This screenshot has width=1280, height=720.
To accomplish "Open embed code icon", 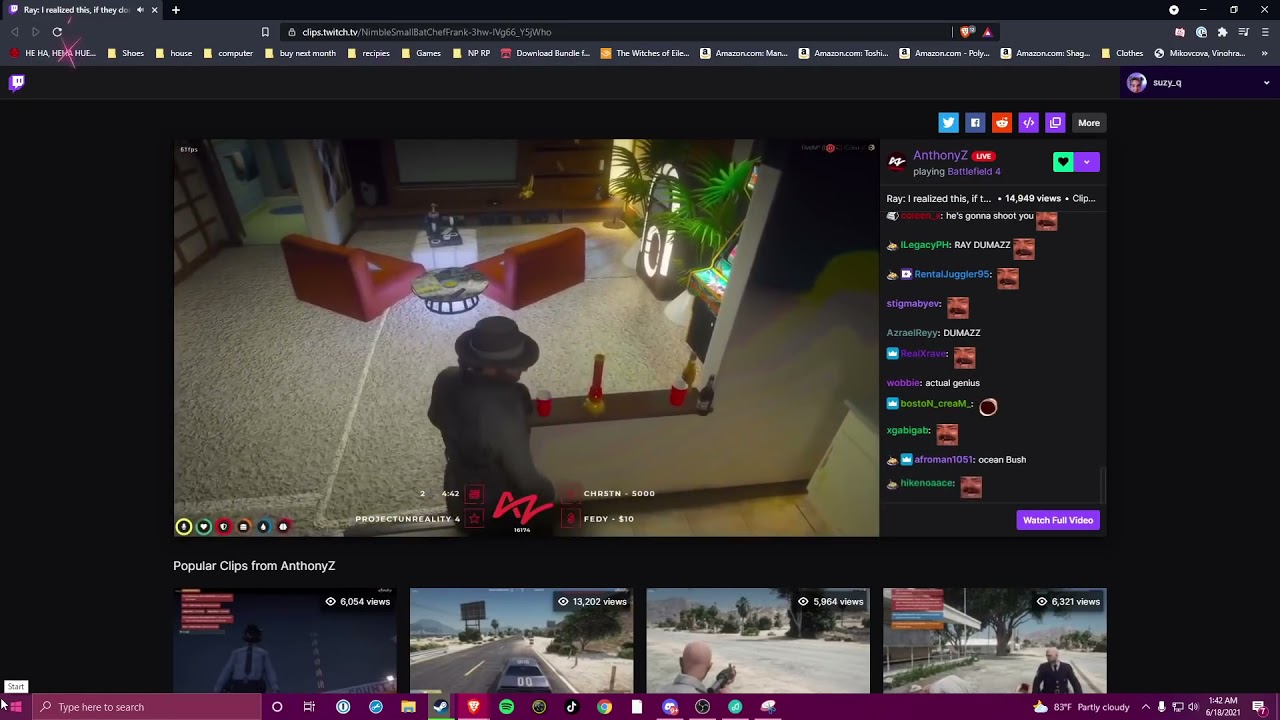I will (x=1028, y=123).
